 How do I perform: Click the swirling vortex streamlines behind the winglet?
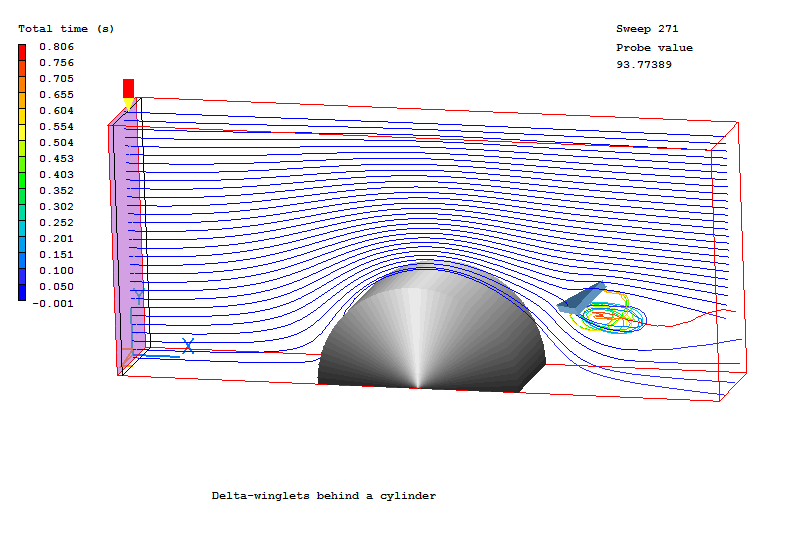click(610, 316)
